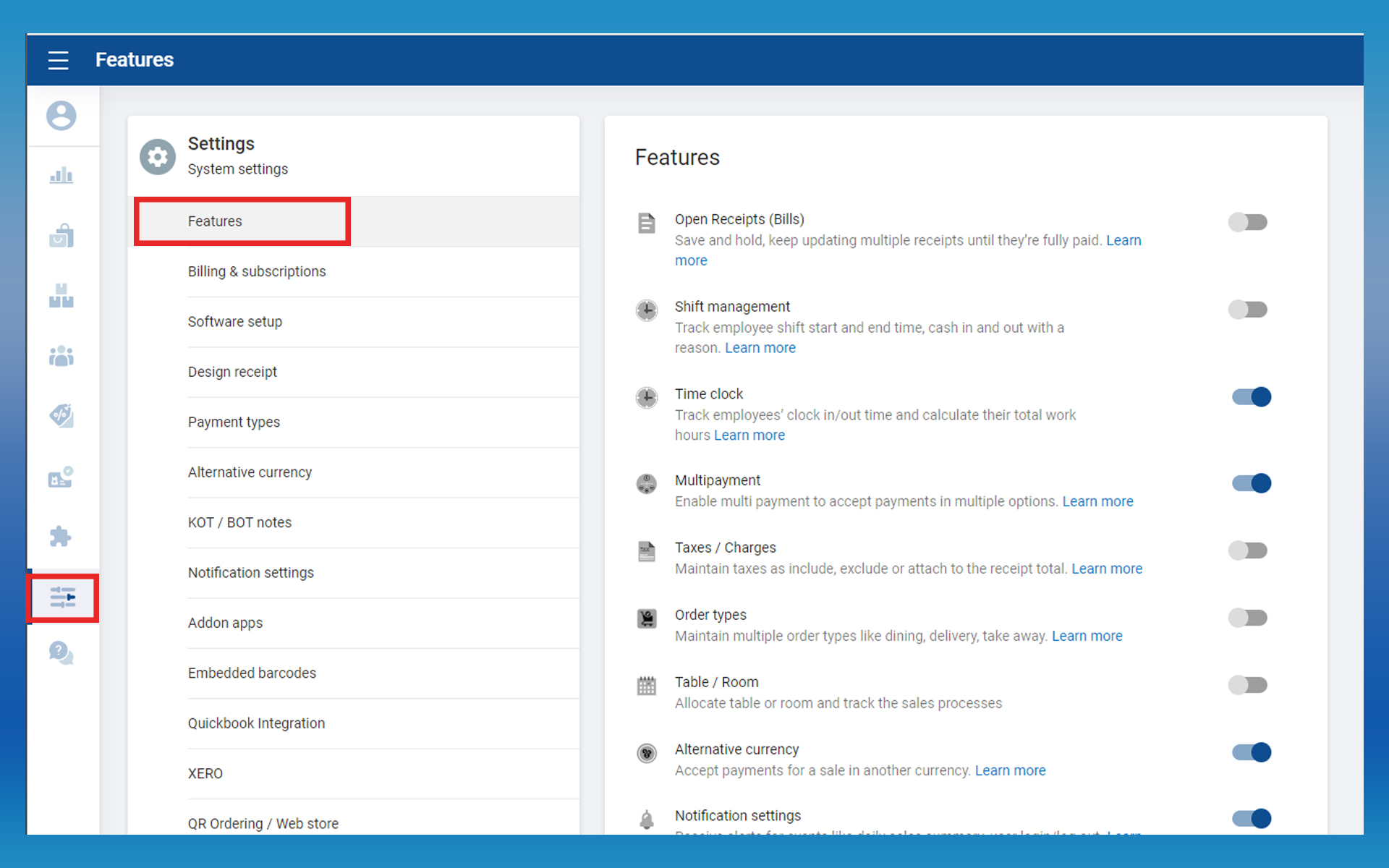Open the settings sliders sidebar icon
Viewport: 1389px width, 868px height.
tap(63, 597)
